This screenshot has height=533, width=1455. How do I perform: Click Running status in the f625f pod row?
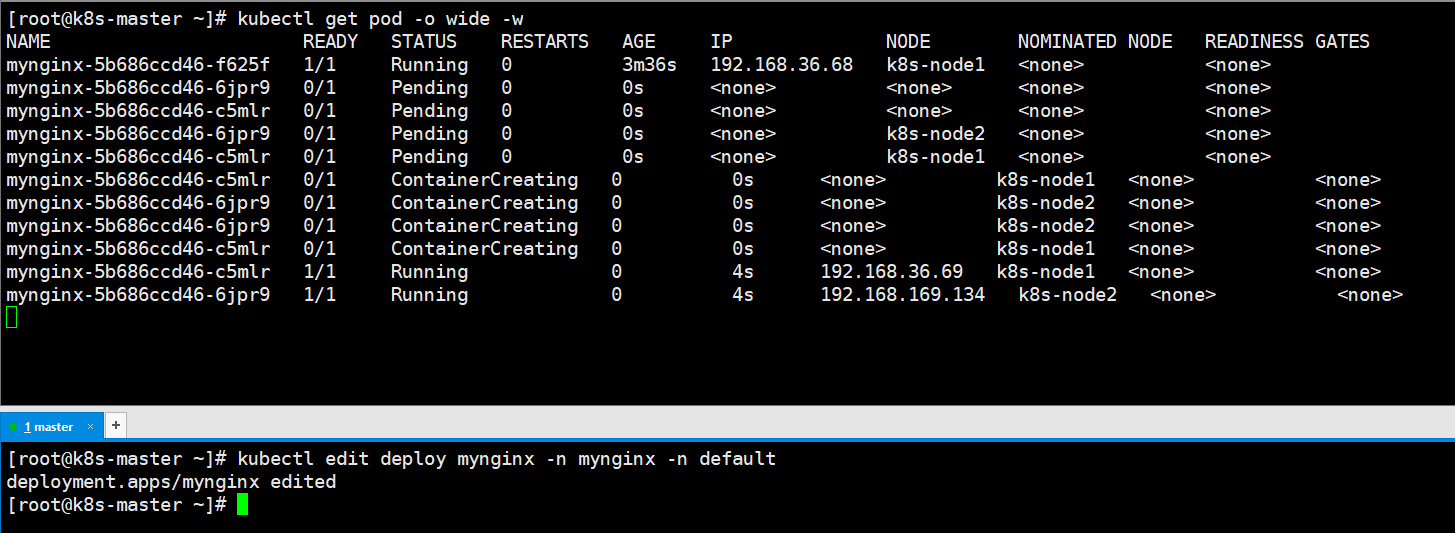point(429,64)
